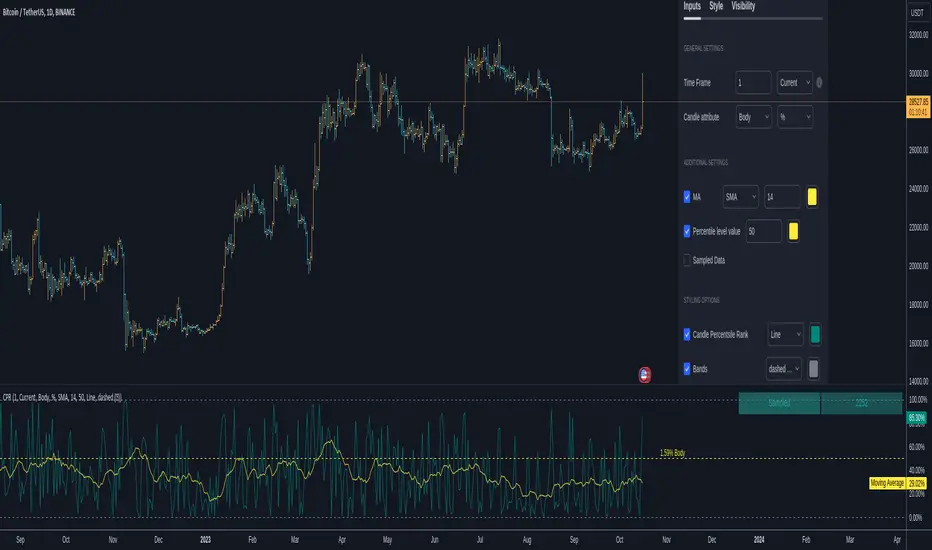
Task: Click the info icon beside Time Frame
Action: click(820, 83)
